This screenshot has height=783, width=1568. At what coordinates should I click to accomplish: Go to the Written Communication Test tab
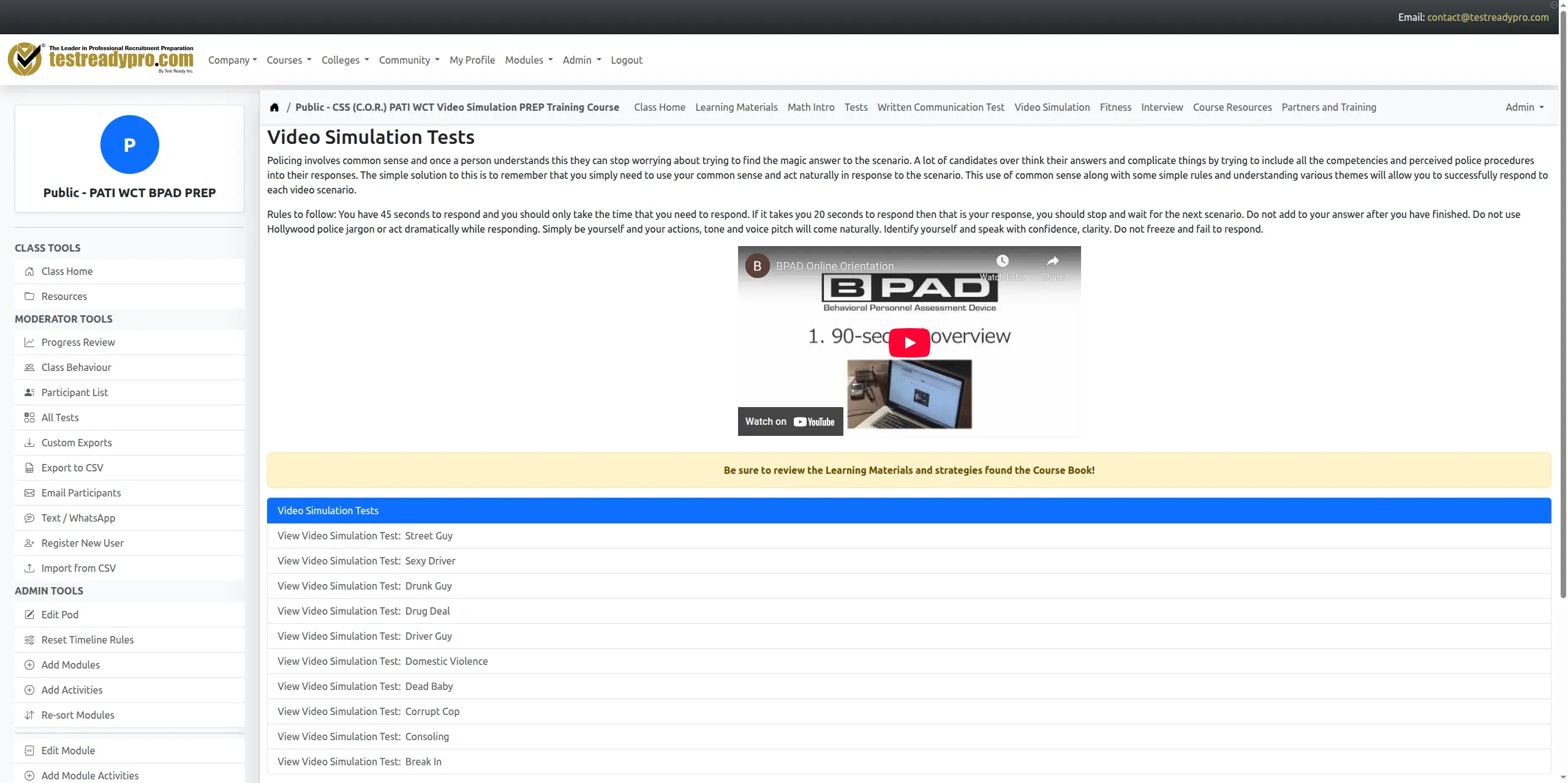click(941, 107)
